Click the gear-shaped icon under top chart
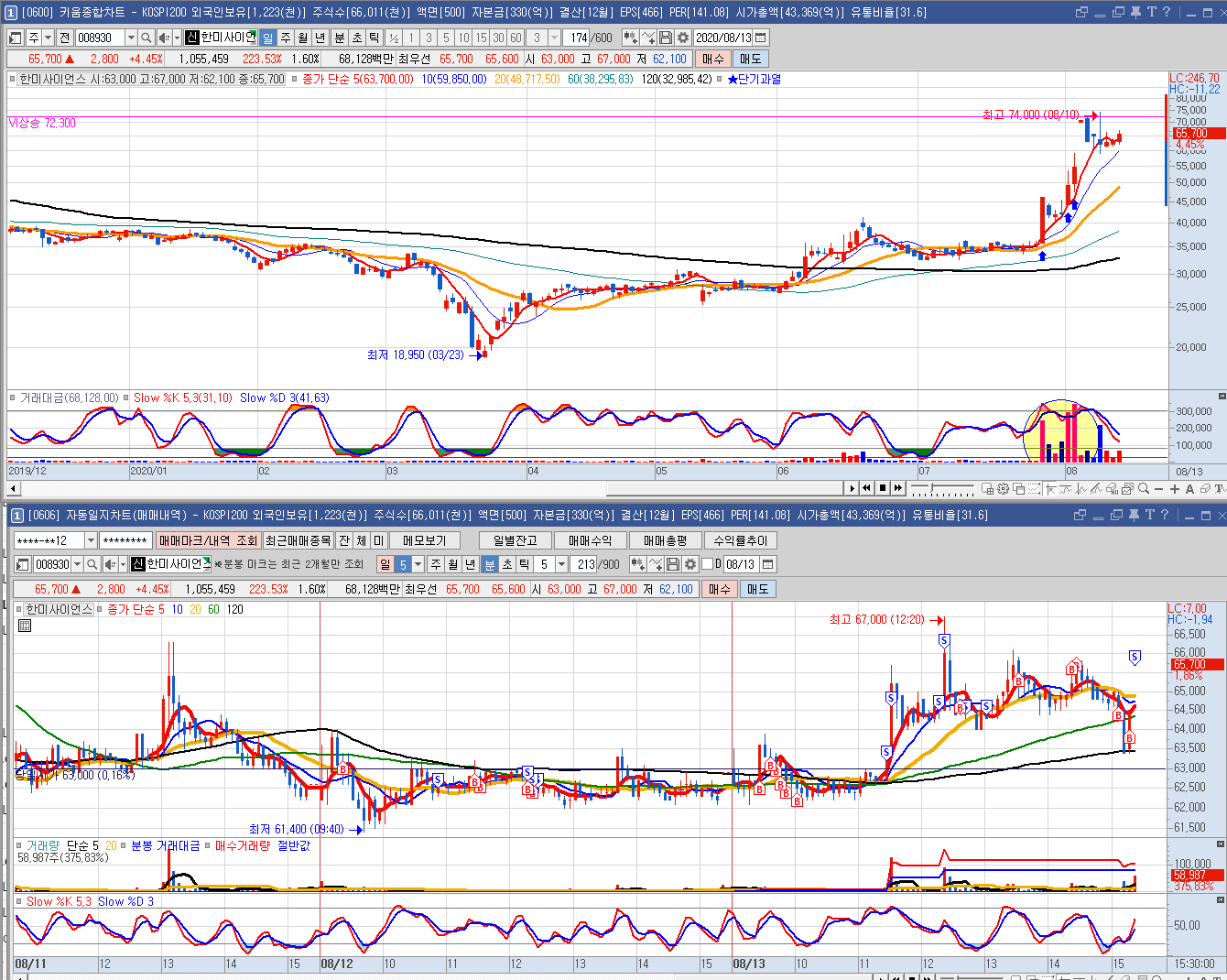1227x980 pixels. point(1003,488)
